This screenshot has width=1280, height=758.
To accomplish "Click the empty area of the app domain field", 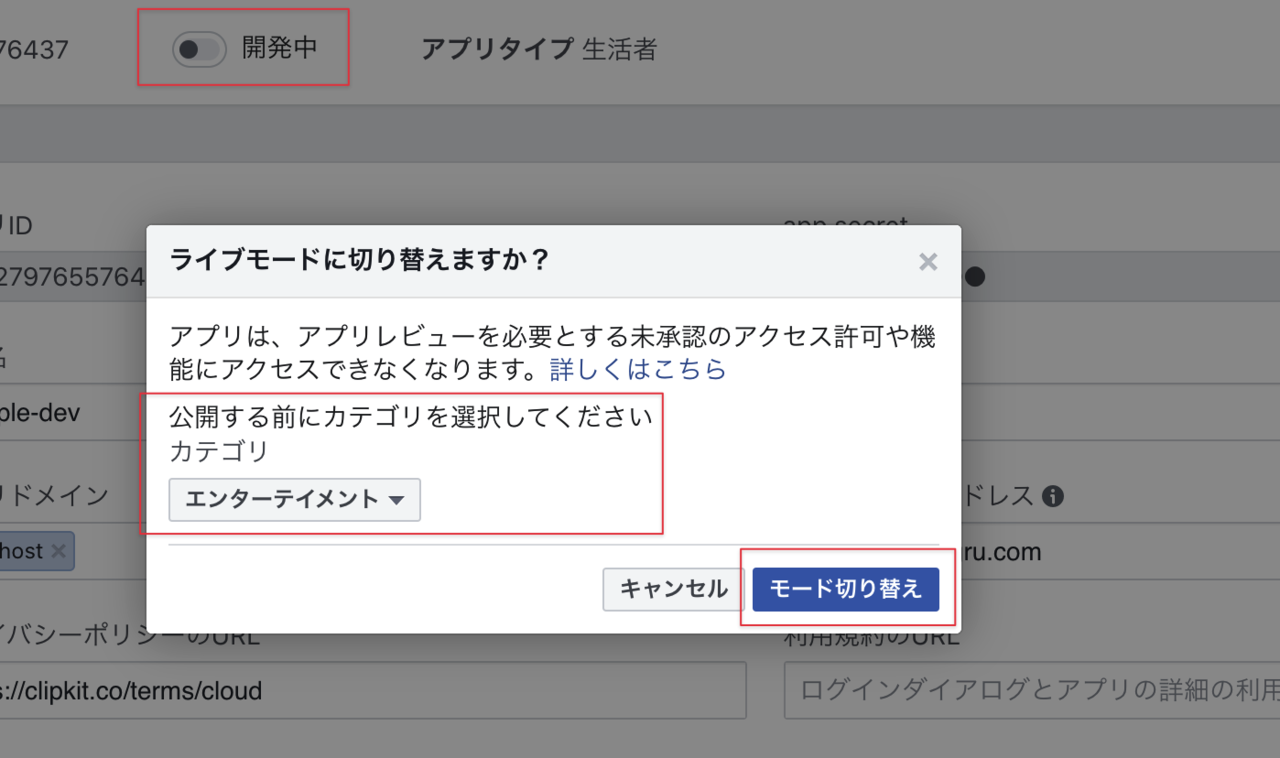I will 110,552.
